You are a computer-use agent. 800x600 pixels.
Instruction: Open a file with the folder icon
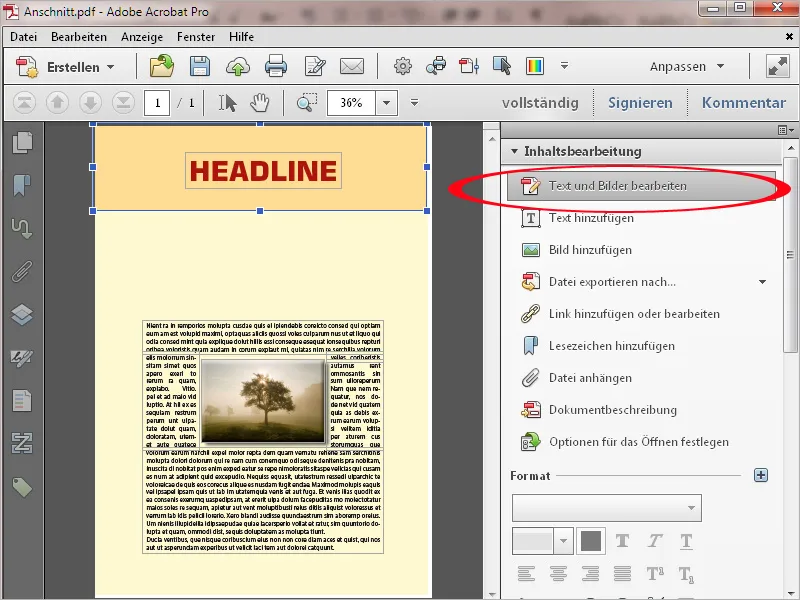pos(161,66)
